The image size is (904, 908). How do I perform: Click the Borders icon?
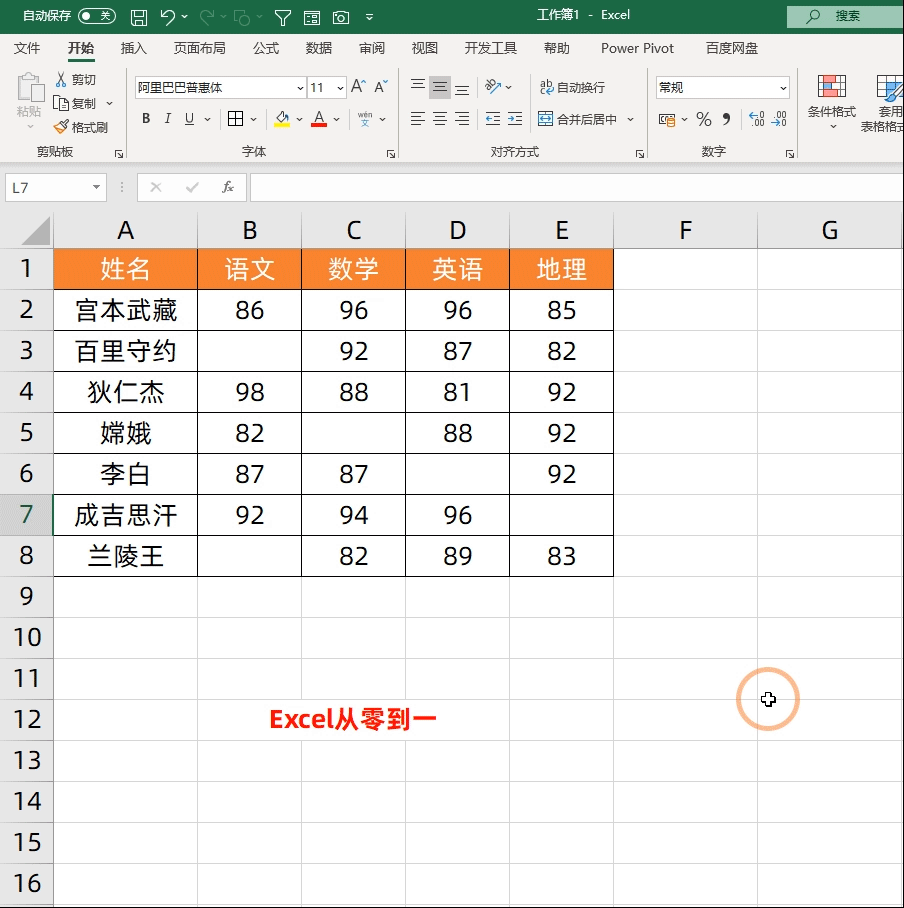pos(236,119)
